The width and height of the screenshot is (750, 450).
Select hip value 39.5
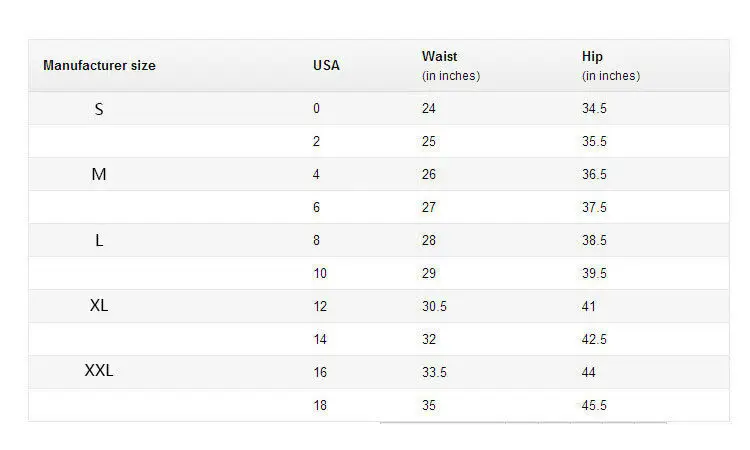pos(594,274)
